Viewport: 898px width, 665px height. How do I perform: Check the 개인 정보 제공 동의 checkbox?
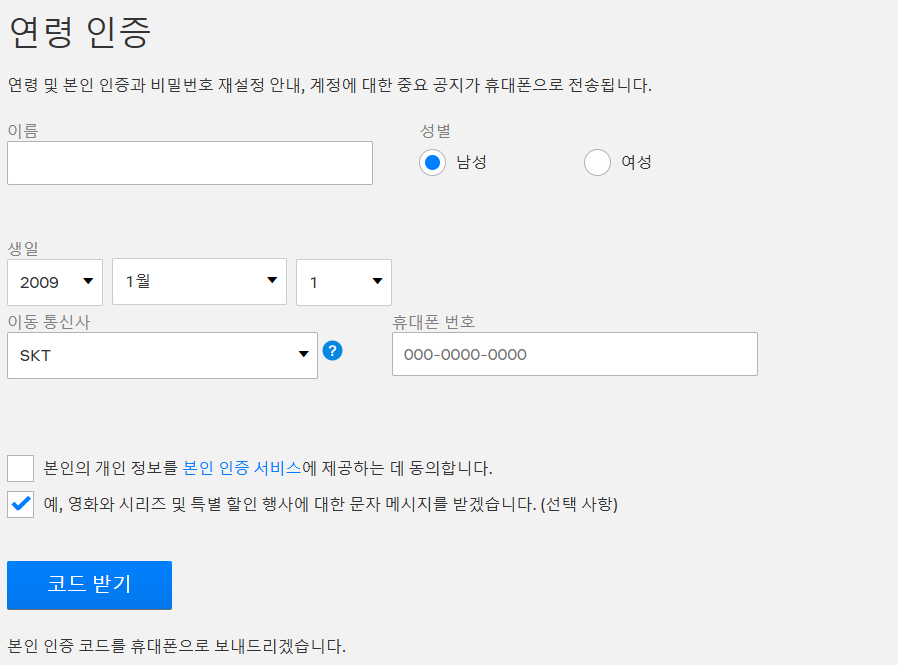pos(21,469)
